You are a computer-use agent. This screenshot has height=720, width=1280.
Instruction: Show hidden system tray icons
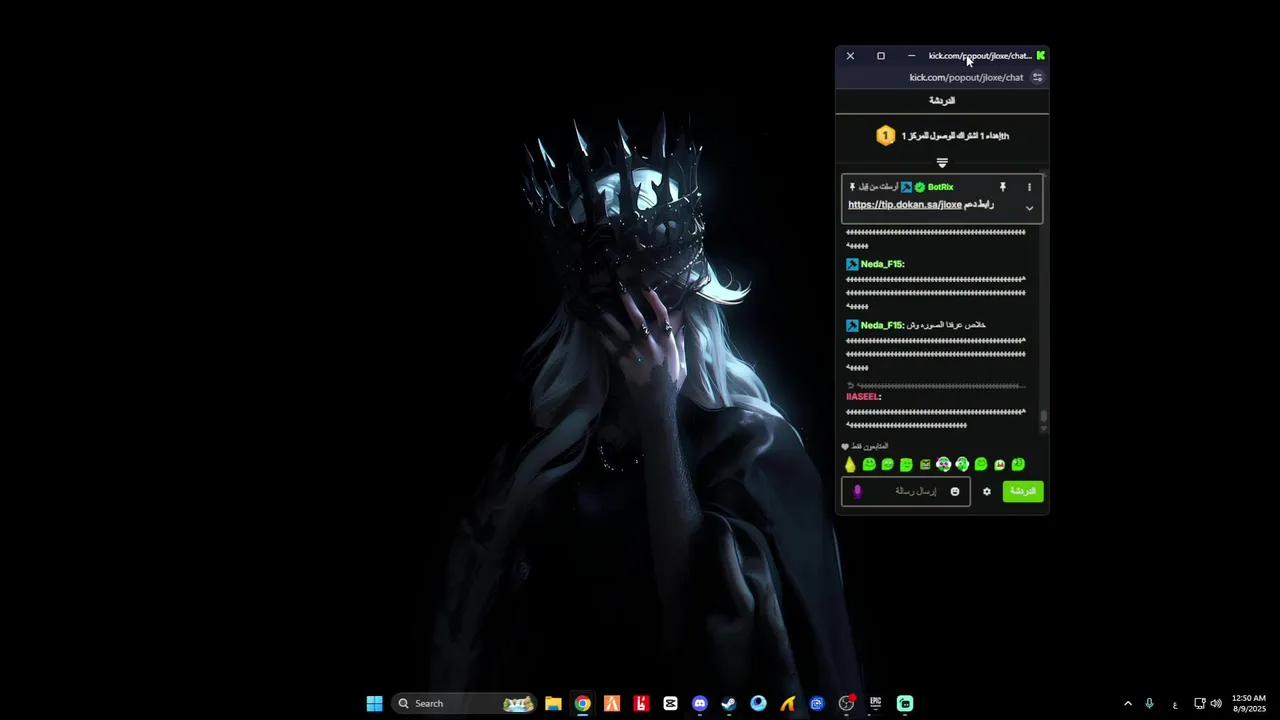click(1128, 704)
